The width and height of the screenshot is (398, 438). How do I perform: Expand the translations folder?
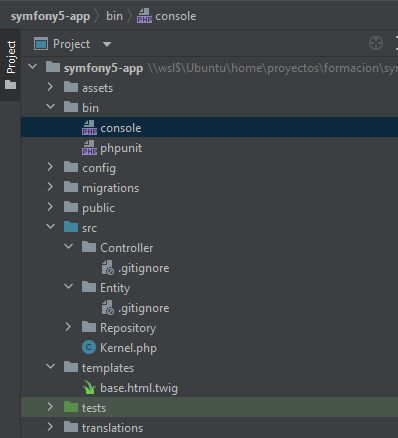[50, 427]
